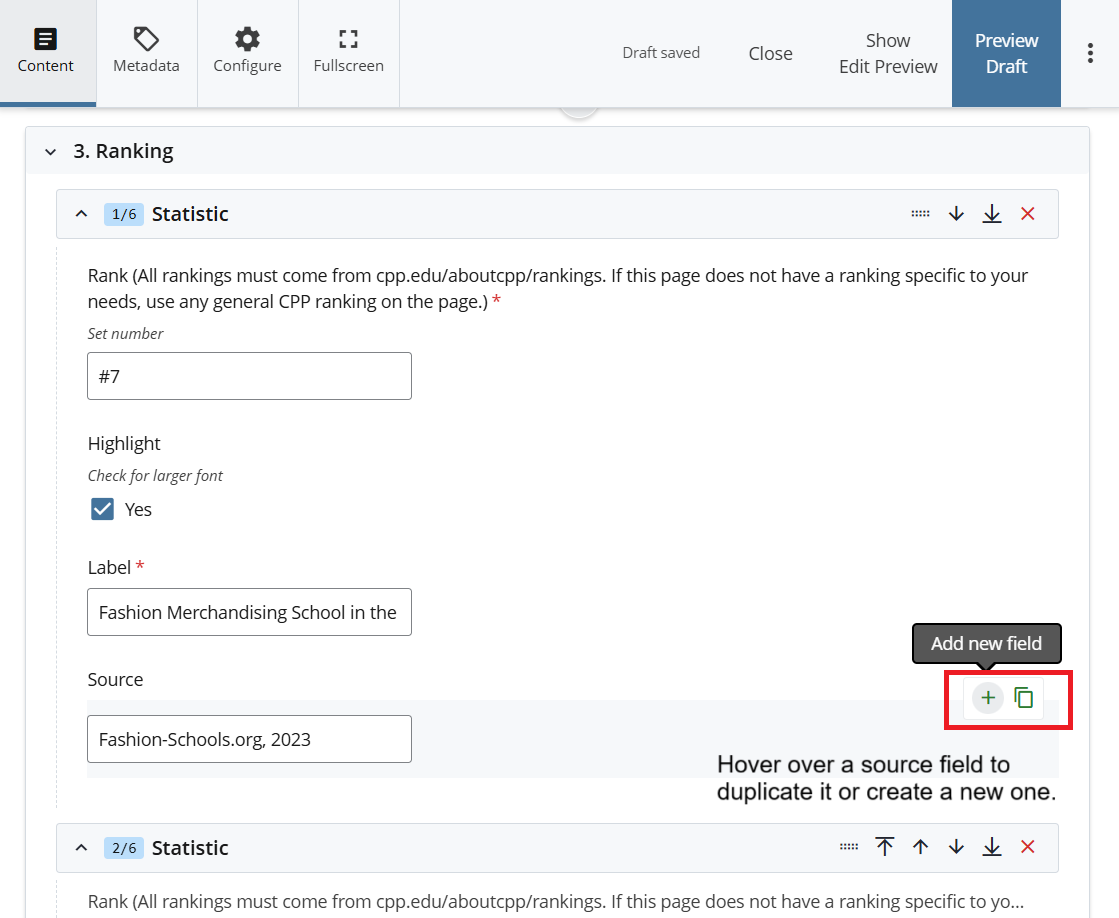1119x918 pixels.
Task: Click the Preview Draft button
Action: [x=1006, y=54]
